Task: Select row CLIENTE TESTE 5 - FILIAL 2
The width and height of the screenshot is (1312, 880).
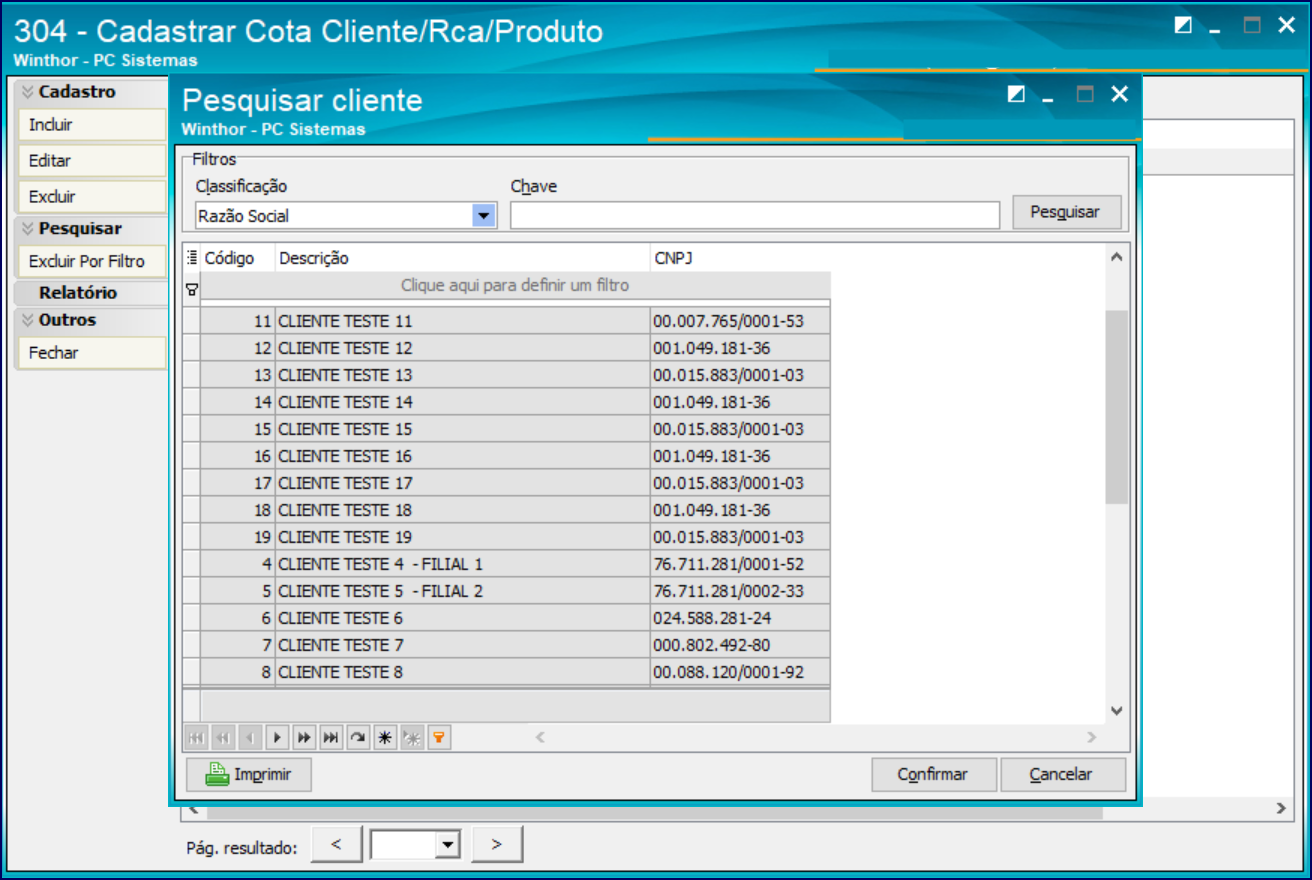Action: click(x=506, y=591)
